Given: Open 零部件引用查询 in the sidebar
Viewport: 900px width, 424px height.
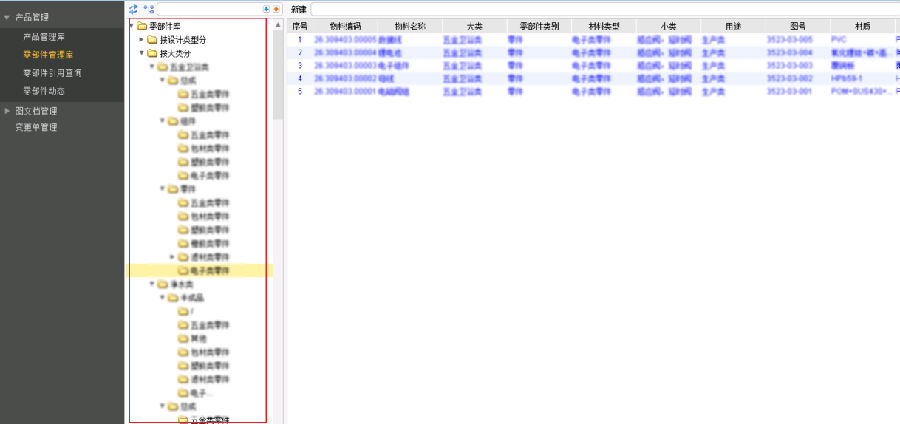Looking at the screenshot, I should tap(52, 73).
